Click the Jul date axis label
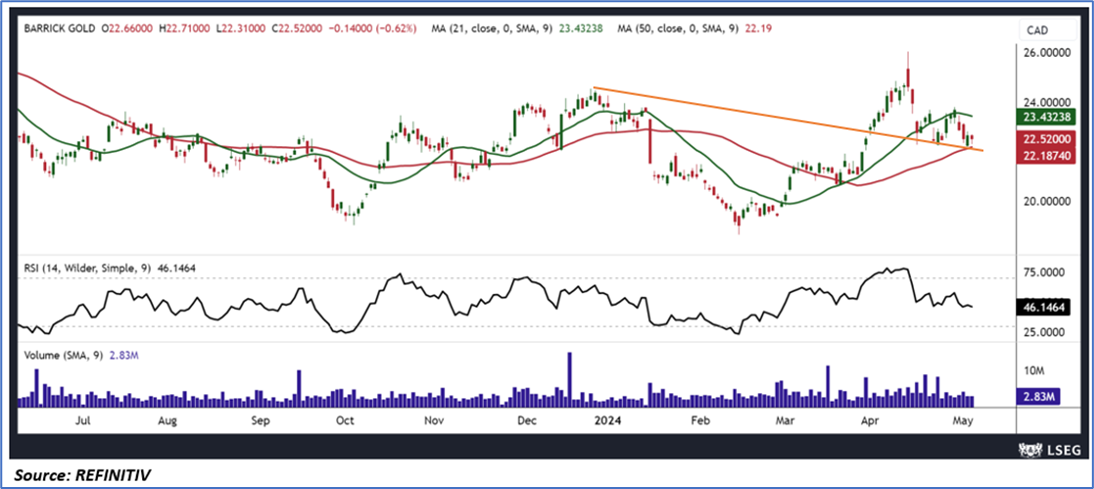The height and width of the screenshot is (489, 1094). pyautogui.click(x=82, y=421)
